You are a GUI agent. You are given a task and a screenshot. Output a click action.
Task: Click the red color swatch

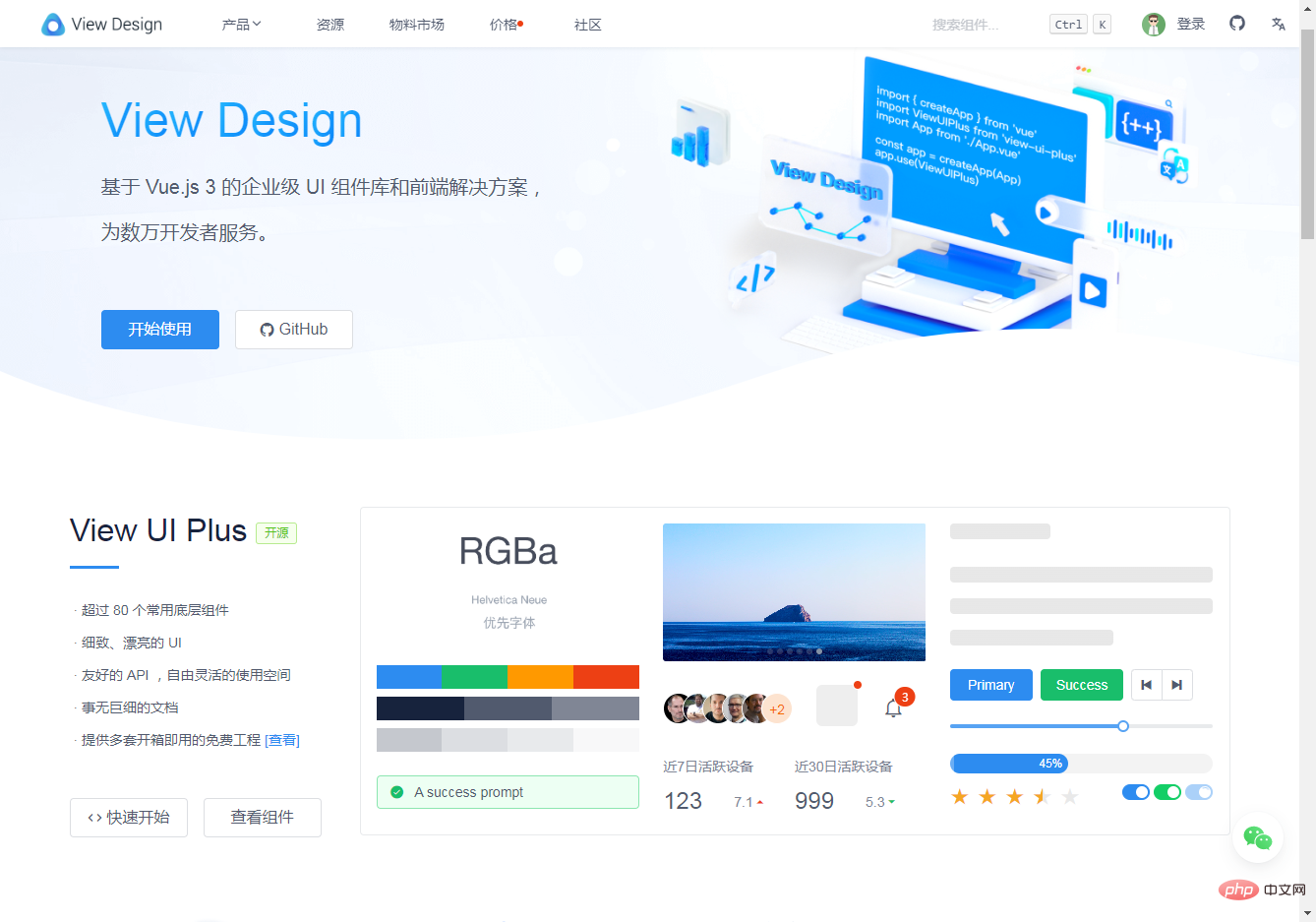(x=607, y=677)
